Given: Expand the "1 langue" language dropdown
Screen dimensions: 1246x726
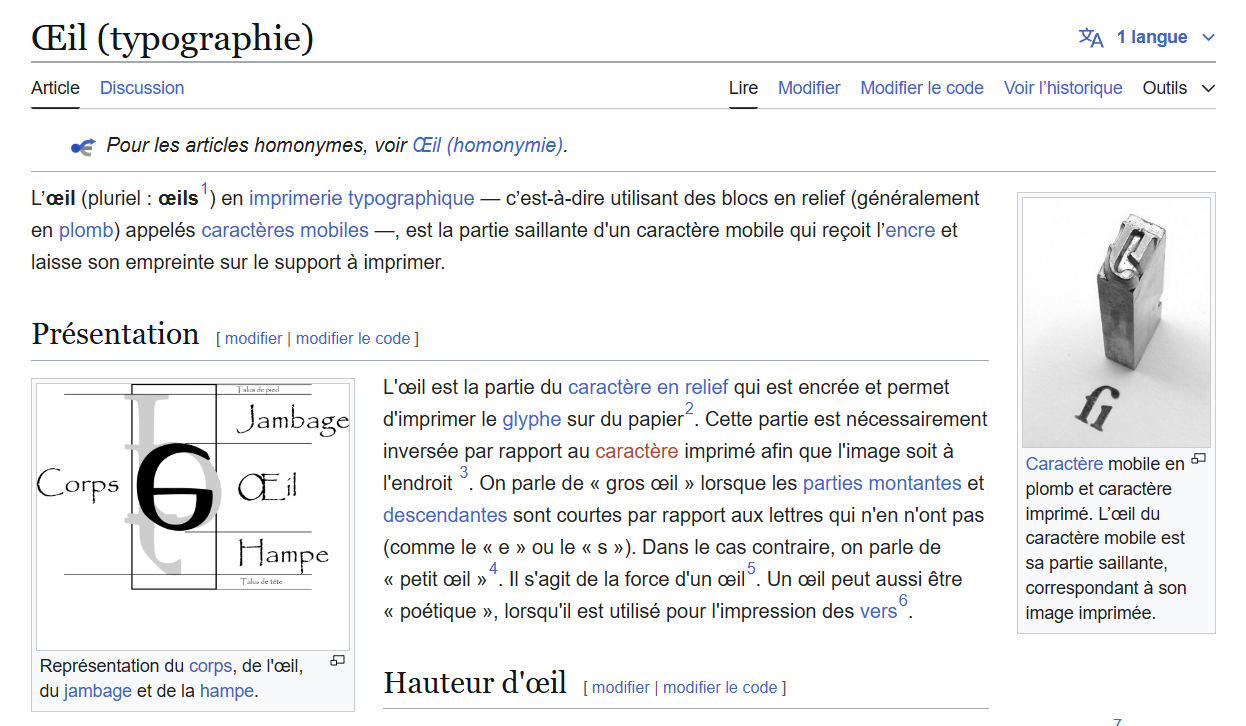Looking at the screenshot, I should pyautogui.click(x=1165, y=38).
